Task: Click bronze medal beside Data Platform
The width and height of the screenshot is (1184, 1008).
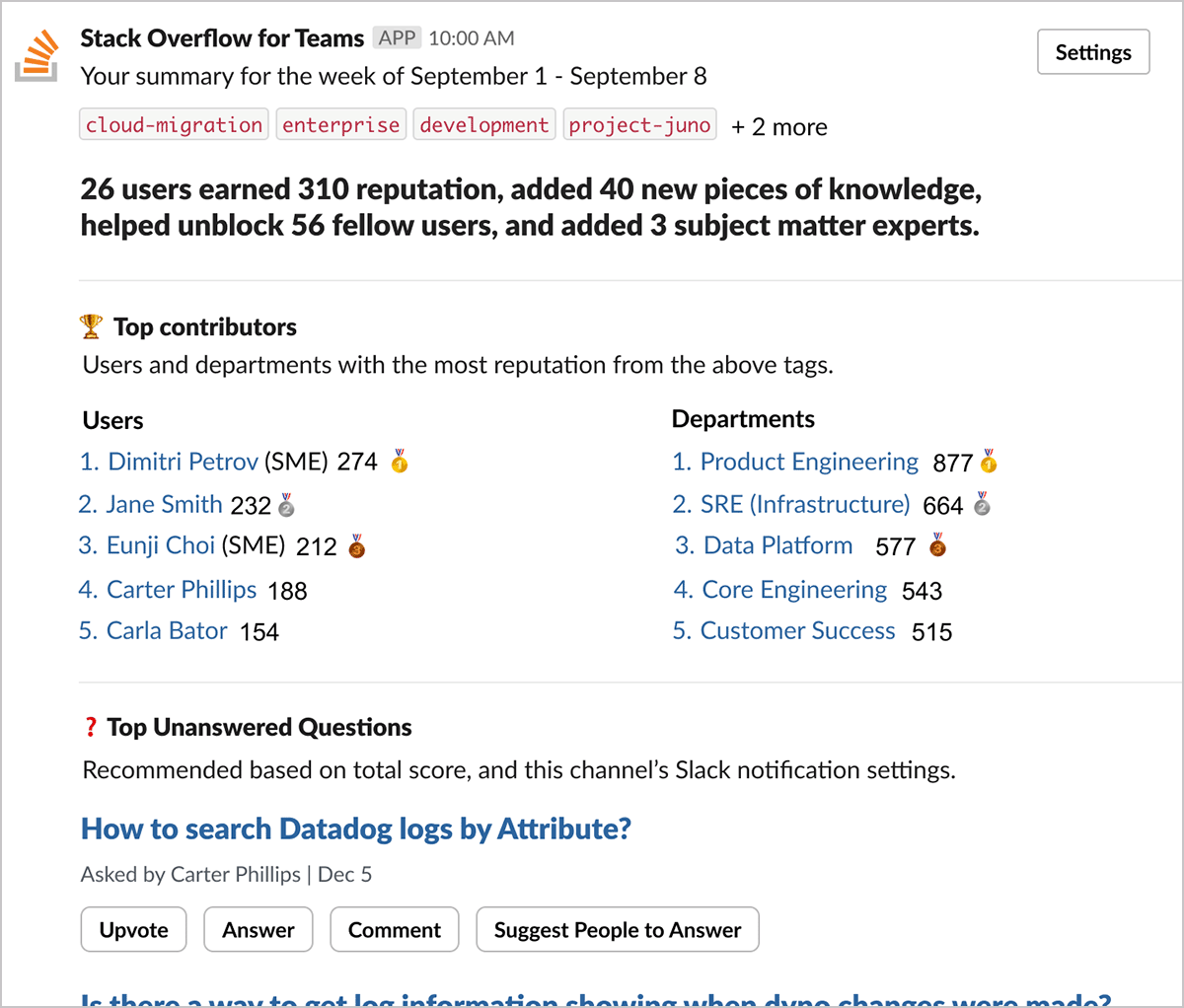Action: (x=937, y=544)
